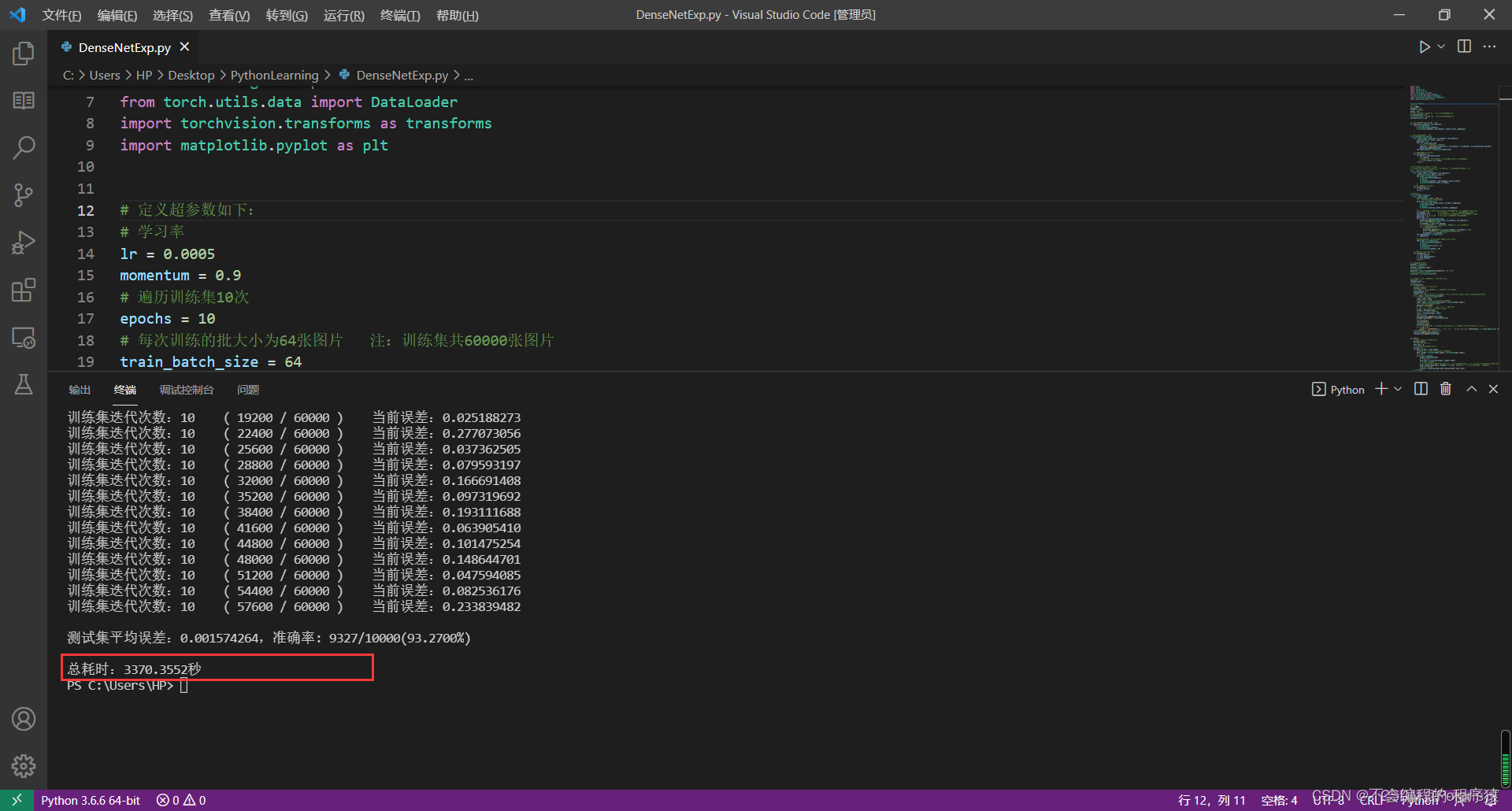Viewport: 1512px width, 811px height.
Task: Switch to the 终端 panel tab
Action: point(125,390)
